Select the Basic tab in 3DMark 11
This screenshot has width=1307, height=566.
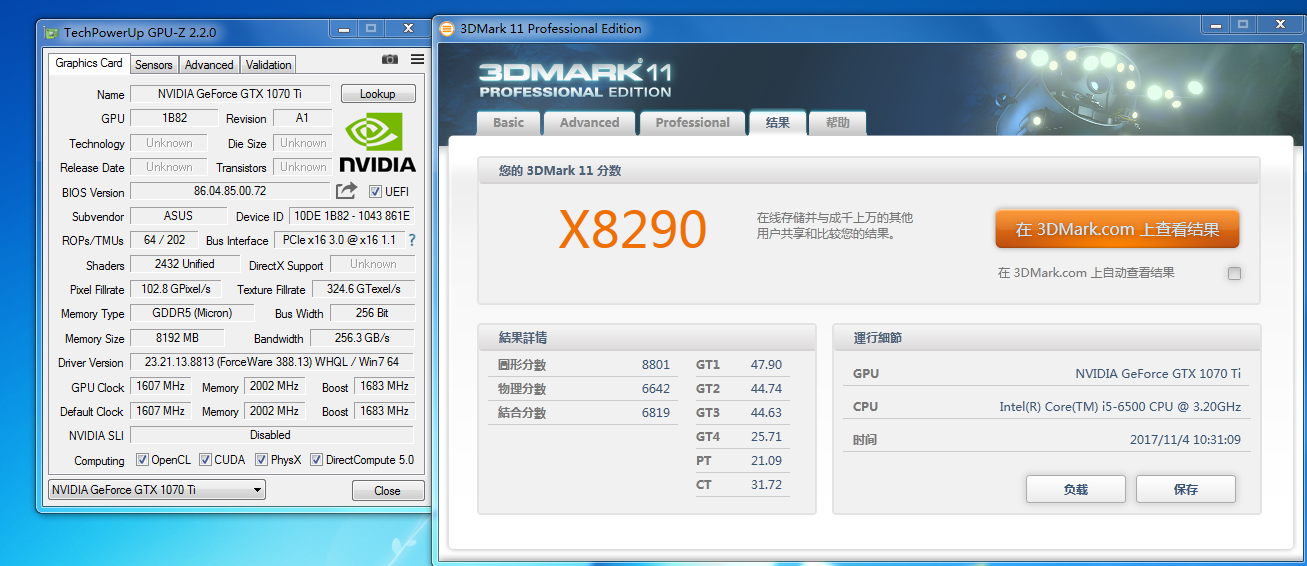[x=508, y=123]
